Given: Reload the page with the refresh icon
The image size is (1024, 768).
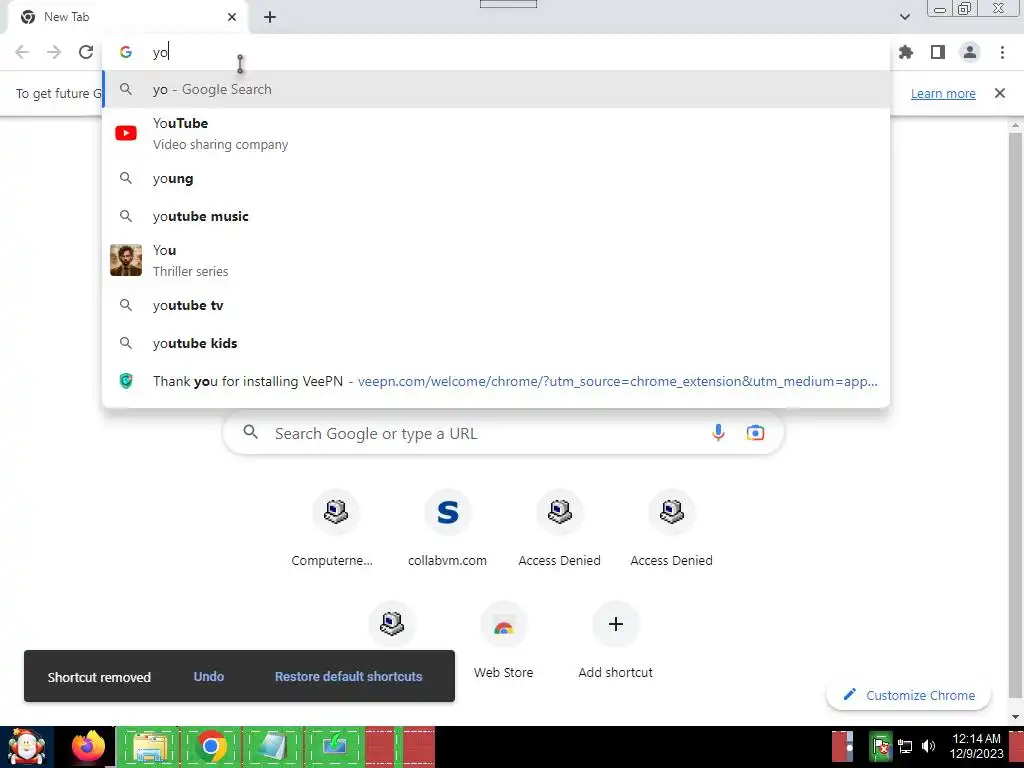Looking at the screenshot, I should (x=86, y=52).
